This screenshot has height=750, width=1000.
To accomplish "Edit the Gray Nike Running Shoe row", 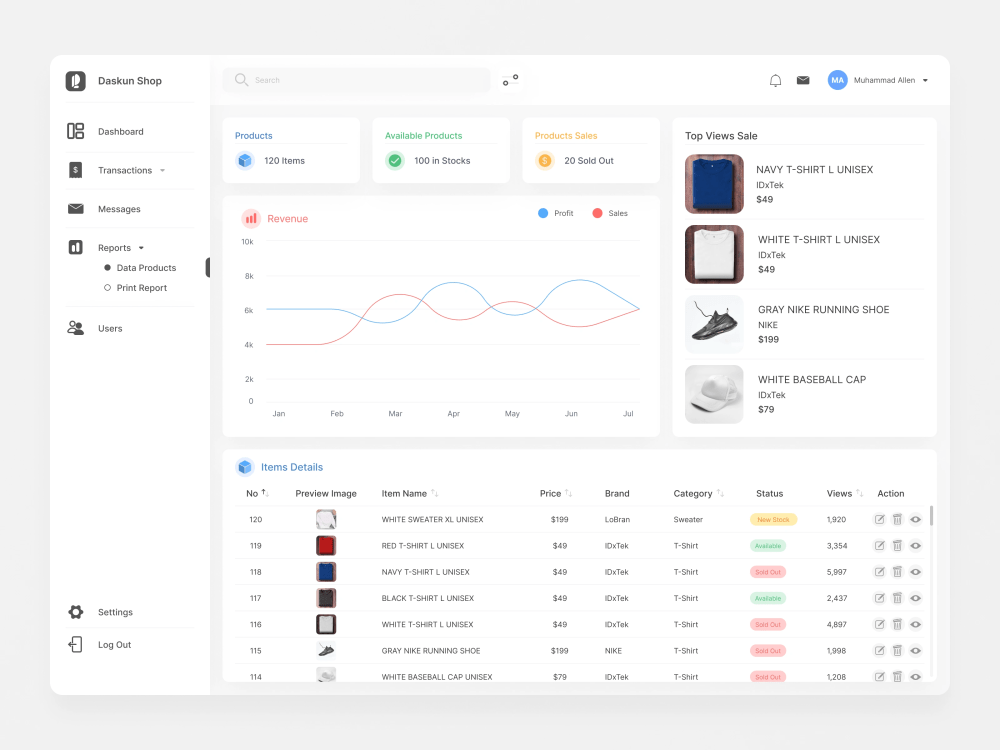I will coord(879,651).
